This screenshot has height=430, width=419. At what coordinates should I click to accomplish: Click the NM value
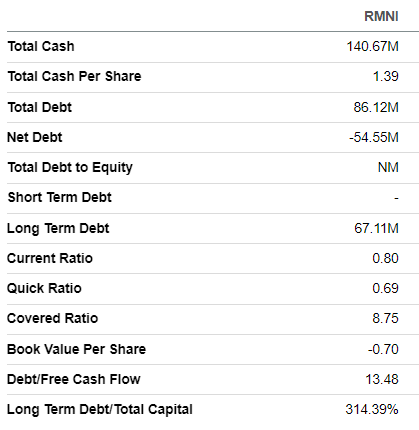pyautogui.click(x=388, y=167)
